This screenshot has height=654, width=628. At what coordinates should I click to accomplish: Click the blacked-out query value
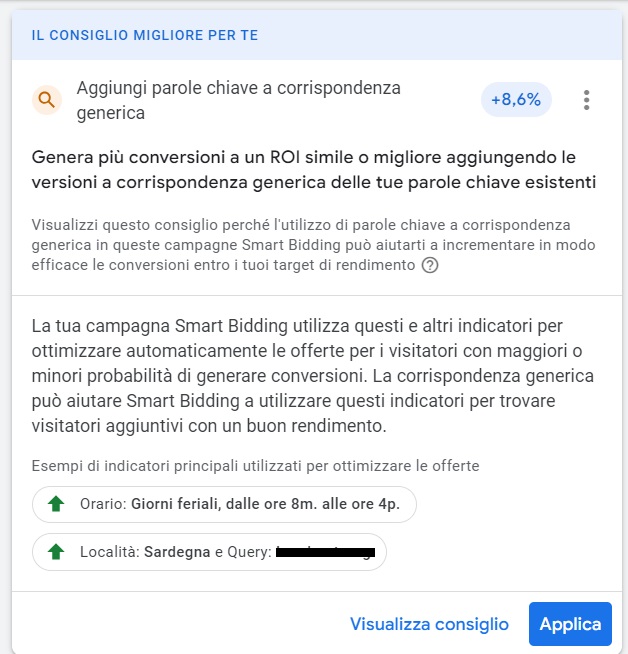325,551
